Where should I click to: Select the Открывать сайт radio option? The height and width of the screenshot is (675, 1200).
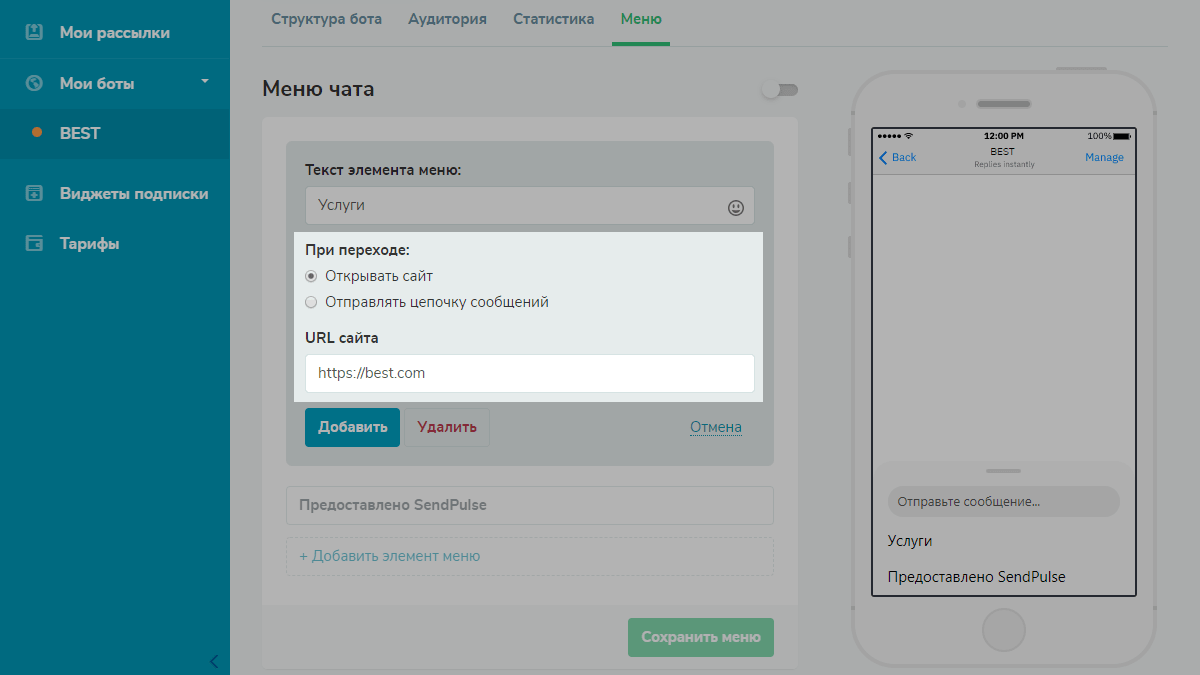click(x=311, y=276)
